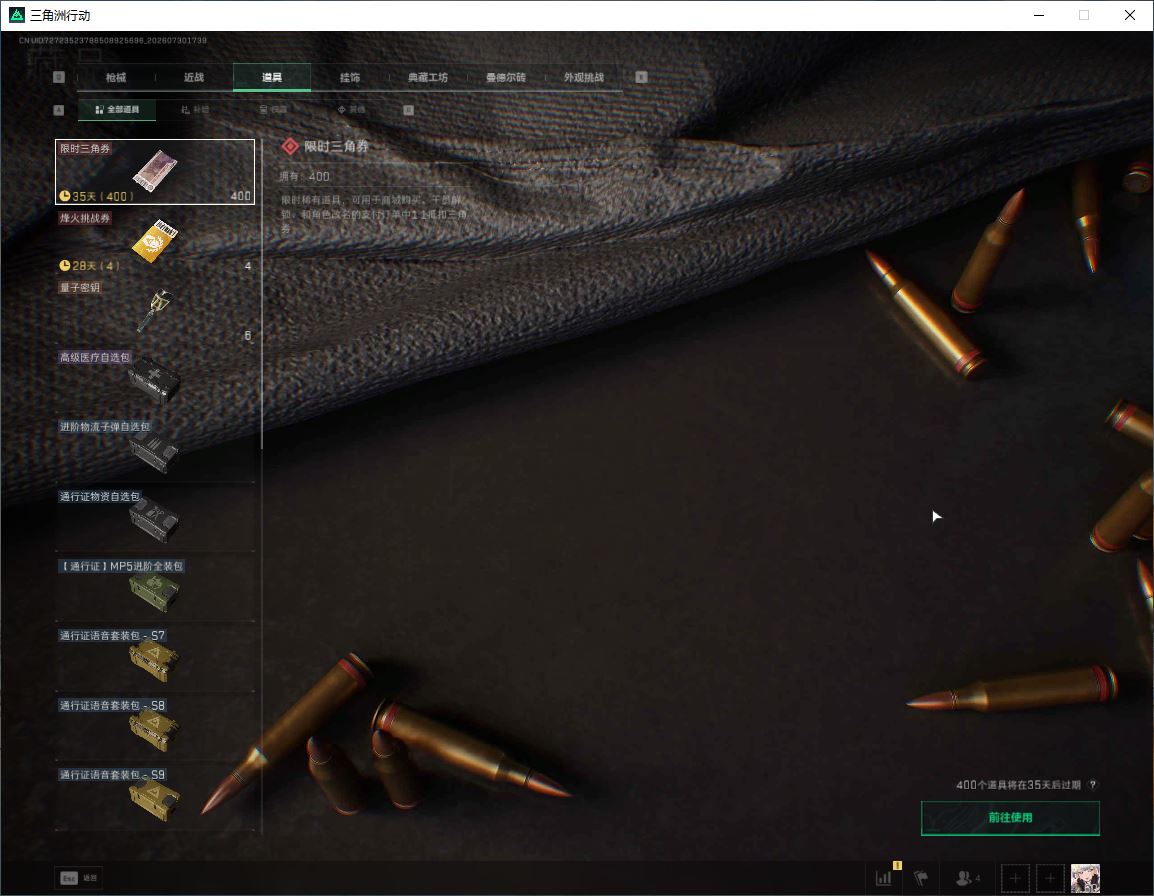Click the 前往使用 button
Viewport: 1154px width, 896px height.
1010,818
